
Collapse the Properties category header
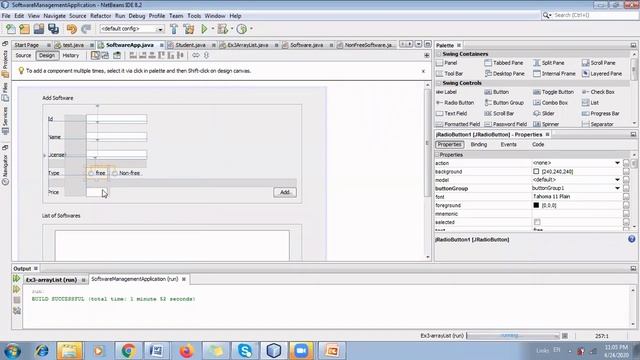tap(437, 155)
